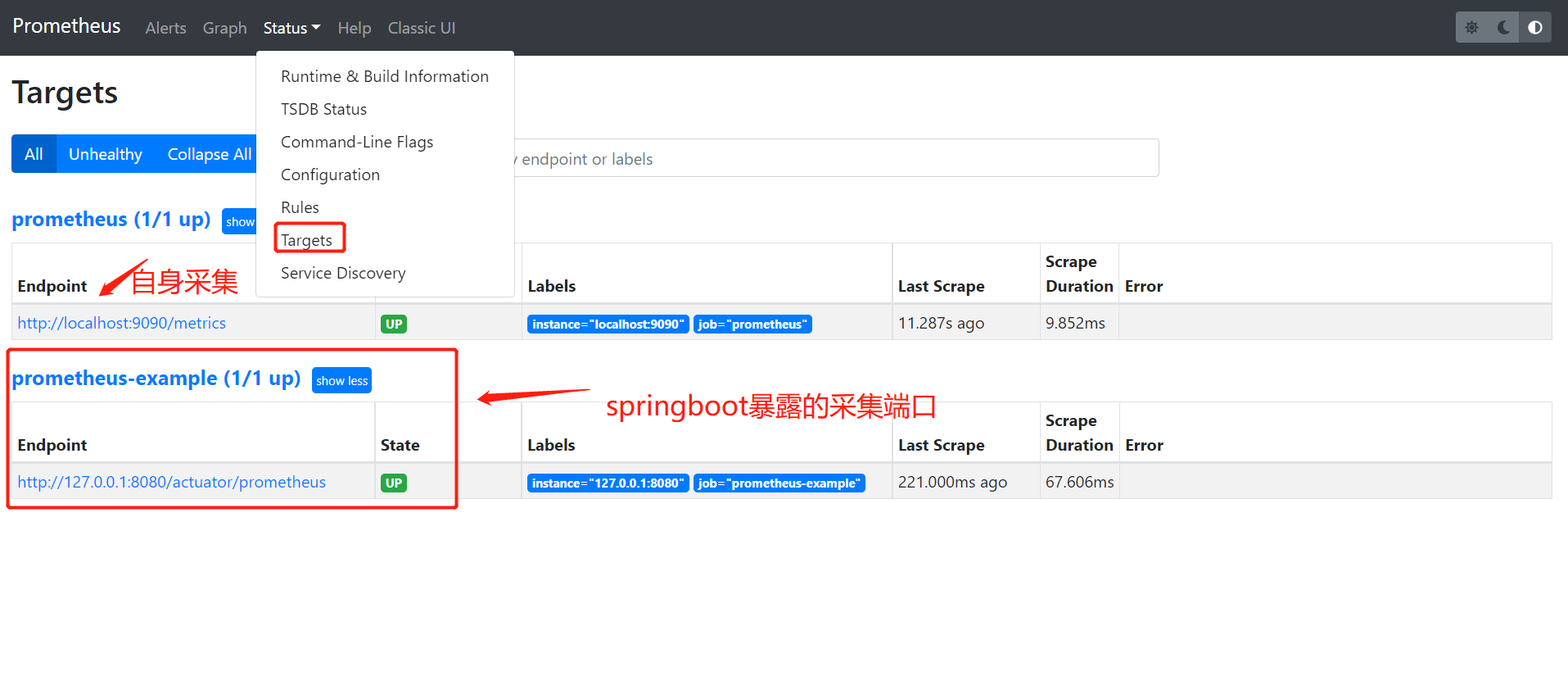Select the 67.606ms scrape duration value
The height and width of the screenshot is (676, 1568).
tap(1079, 482)
